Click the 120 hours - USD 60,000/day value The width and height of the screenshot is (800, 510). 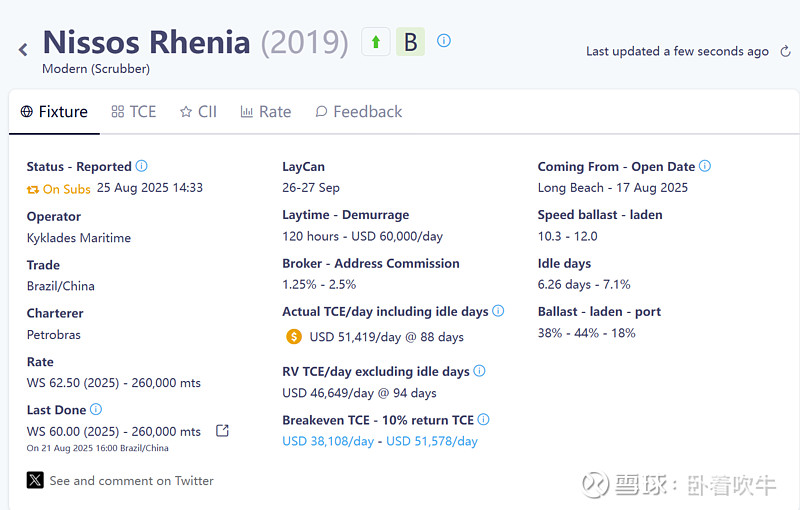362,237
